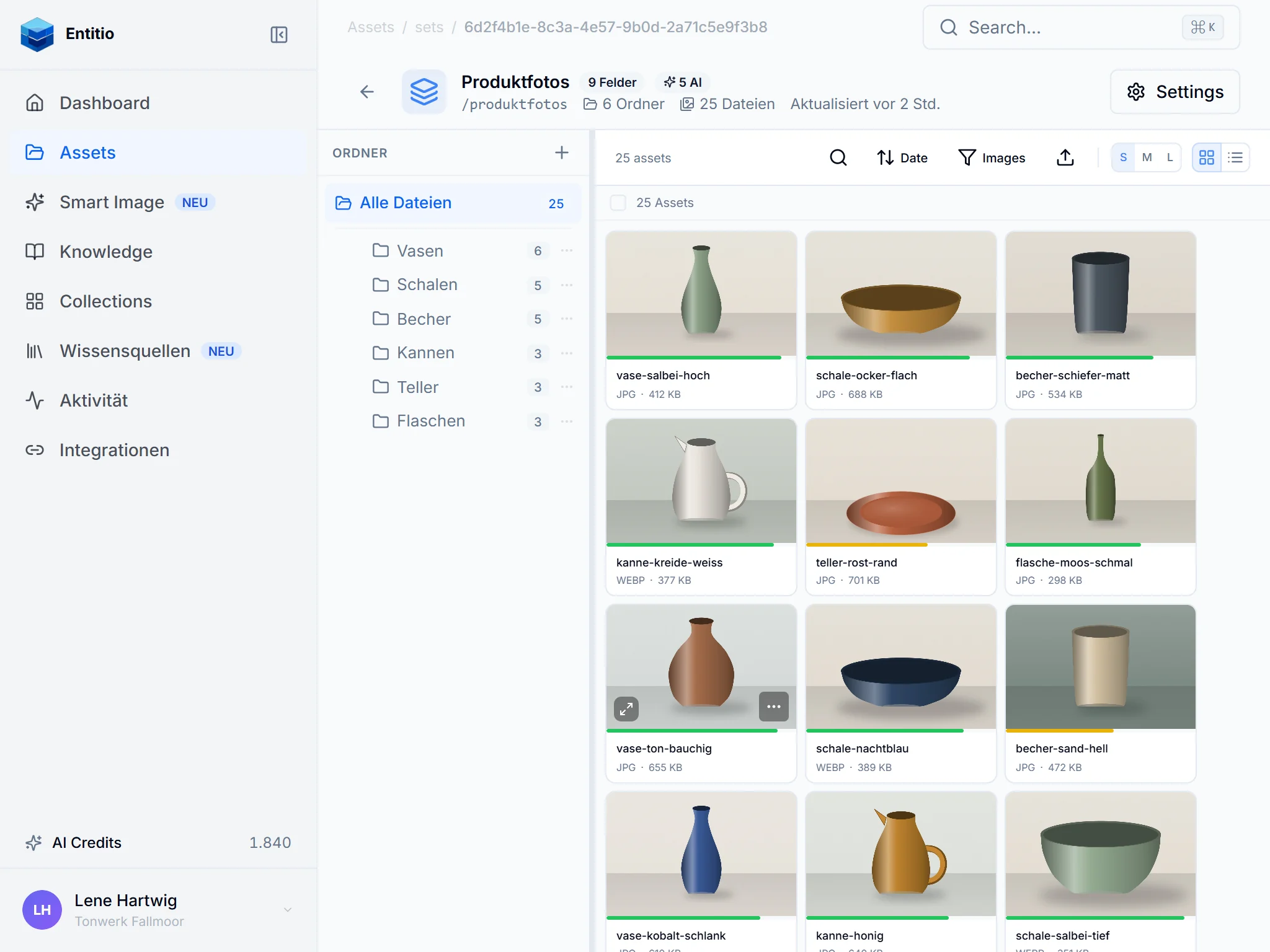Open the Date sort dropdown
The width and height of the screenshot is (1270, 952).
tap(902, 157)
